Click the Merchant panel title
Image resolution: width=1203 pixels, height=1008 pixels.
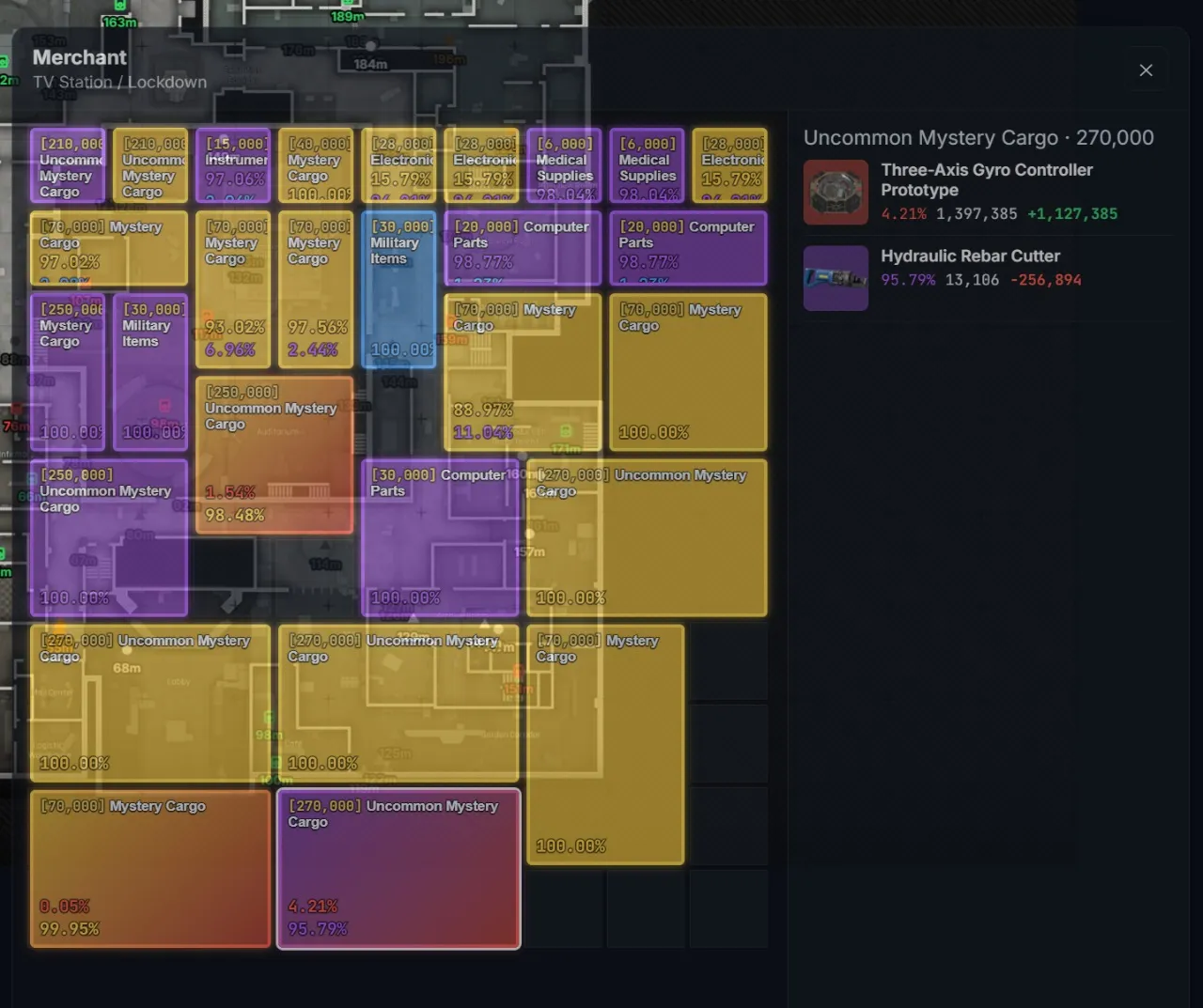(x=80, y=57)
